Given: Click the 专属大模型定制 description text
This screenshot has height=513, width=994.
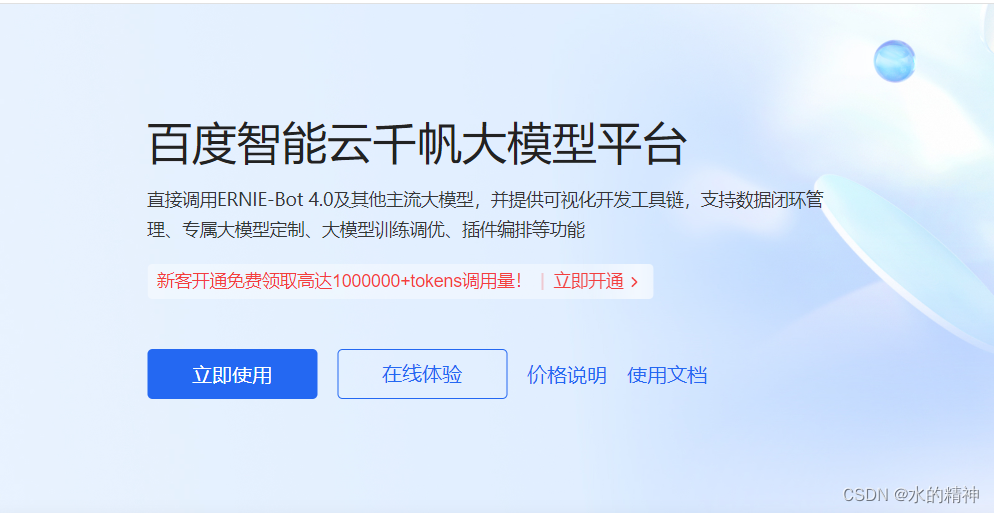Looking at the screenshot, I should (x=245, y=230).
